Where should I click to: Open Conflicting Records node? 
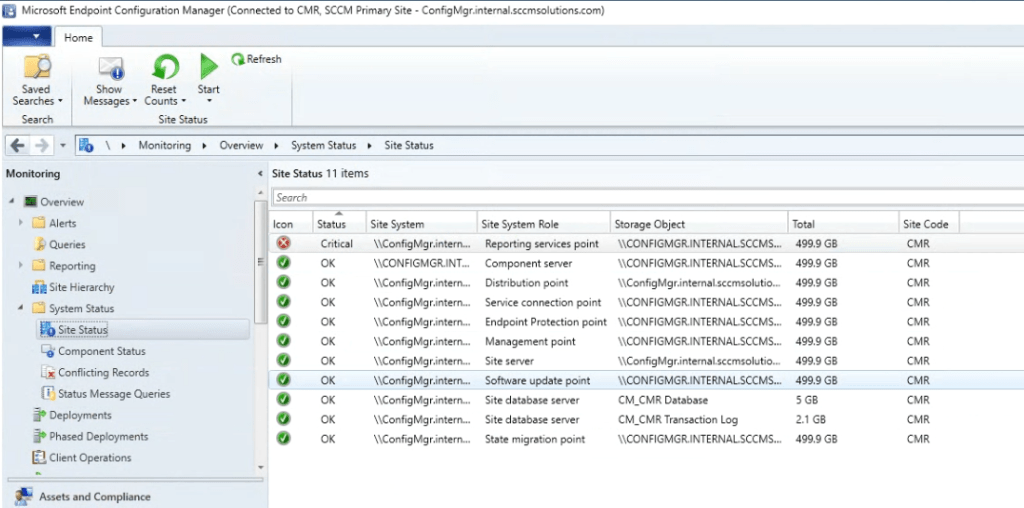click(103, 372)
